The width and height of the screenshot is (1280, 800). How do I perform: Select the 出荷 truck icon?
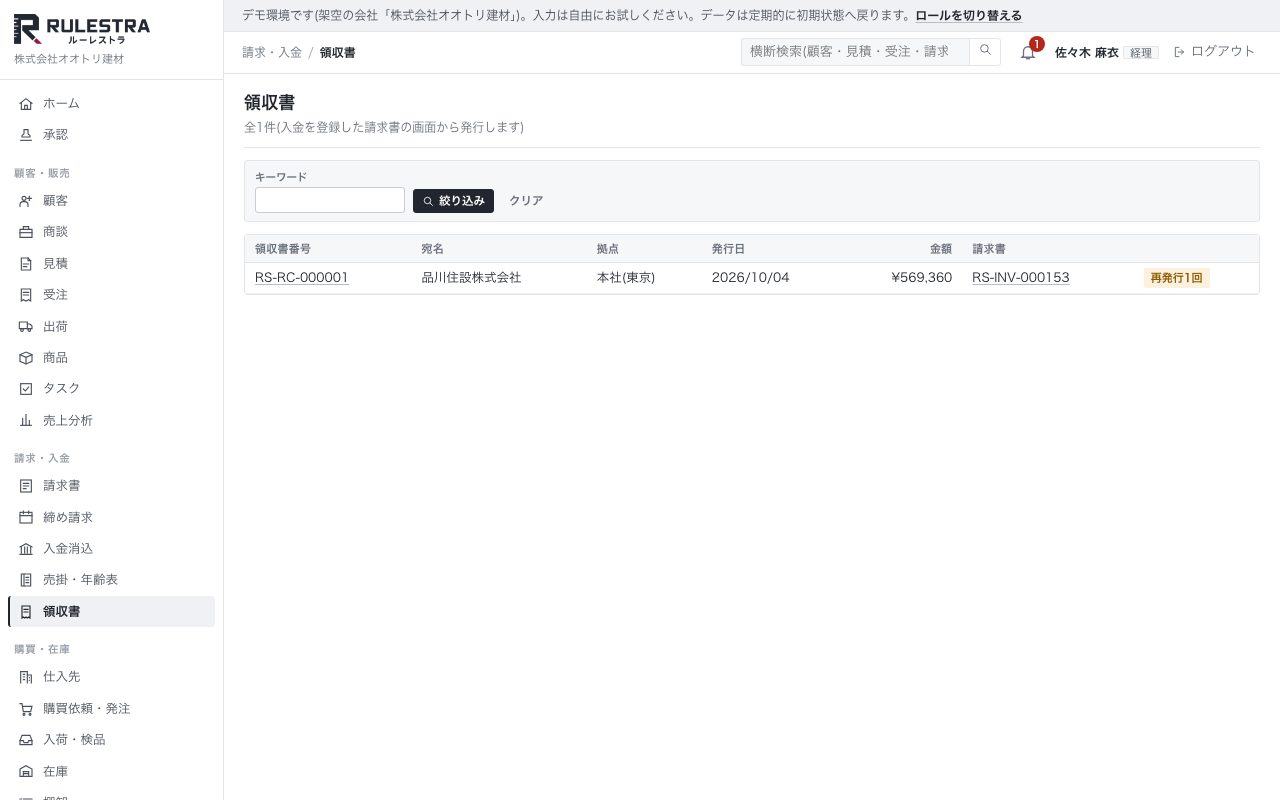click(x=26, y=327)
